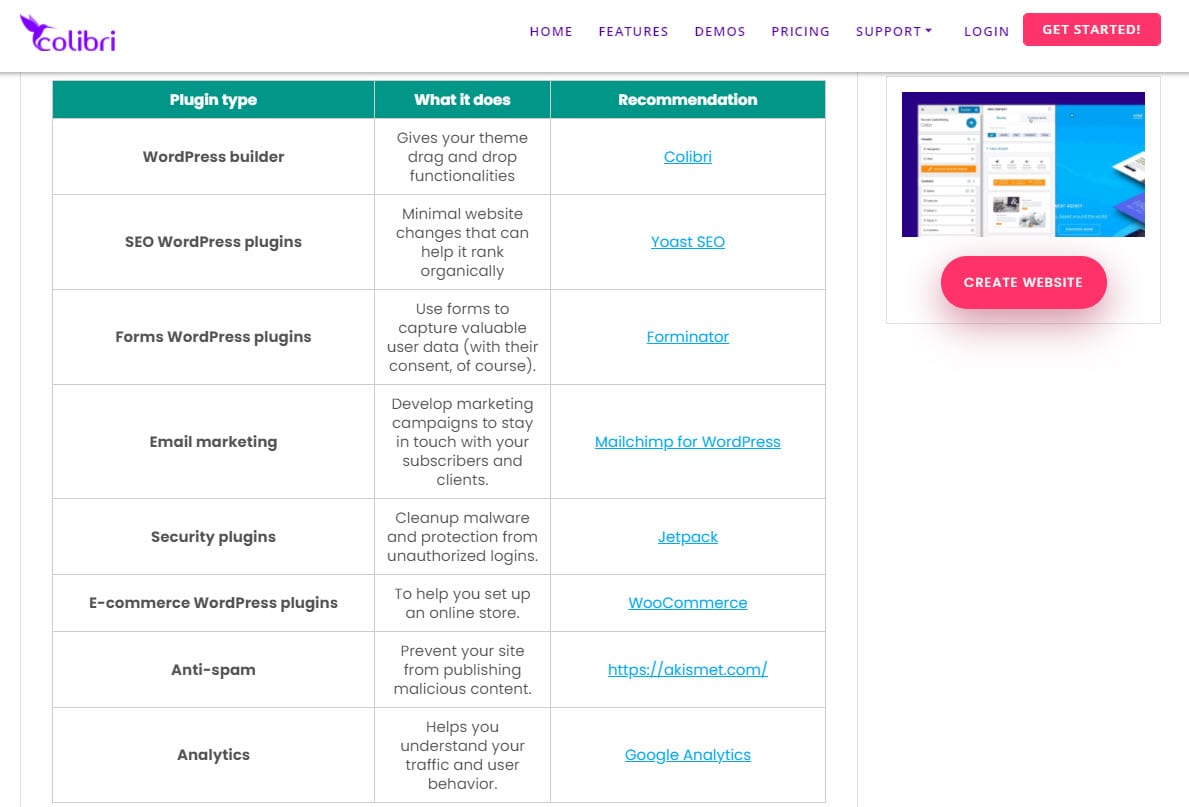Screen dimensions: 1189x807
Task: Click the LOGIN link
Action: coord(986,31)
